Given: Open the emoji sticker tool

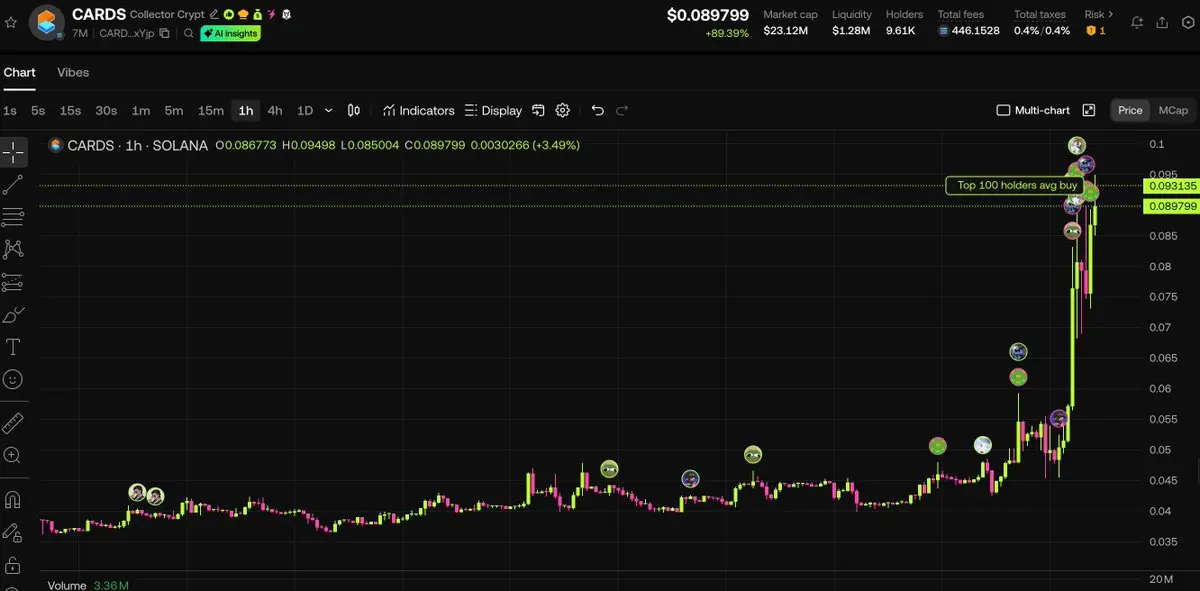Looking at the screenshot, I should (13, 379).
